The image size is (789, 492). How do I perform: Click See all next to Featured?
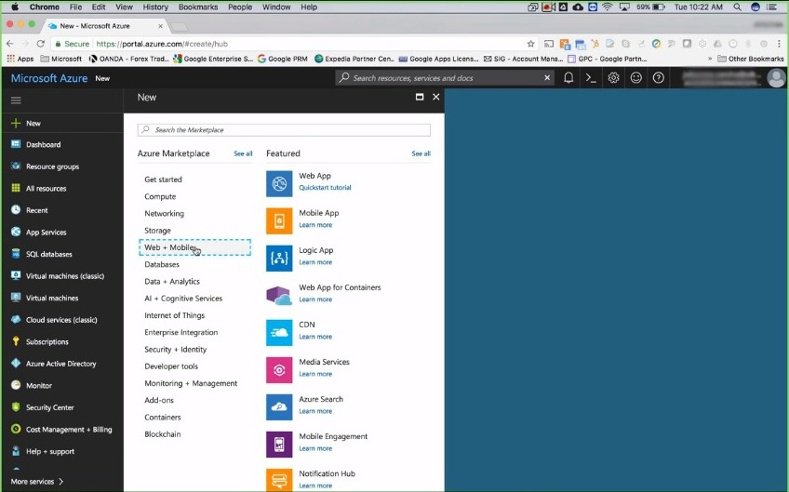(421, 153)
